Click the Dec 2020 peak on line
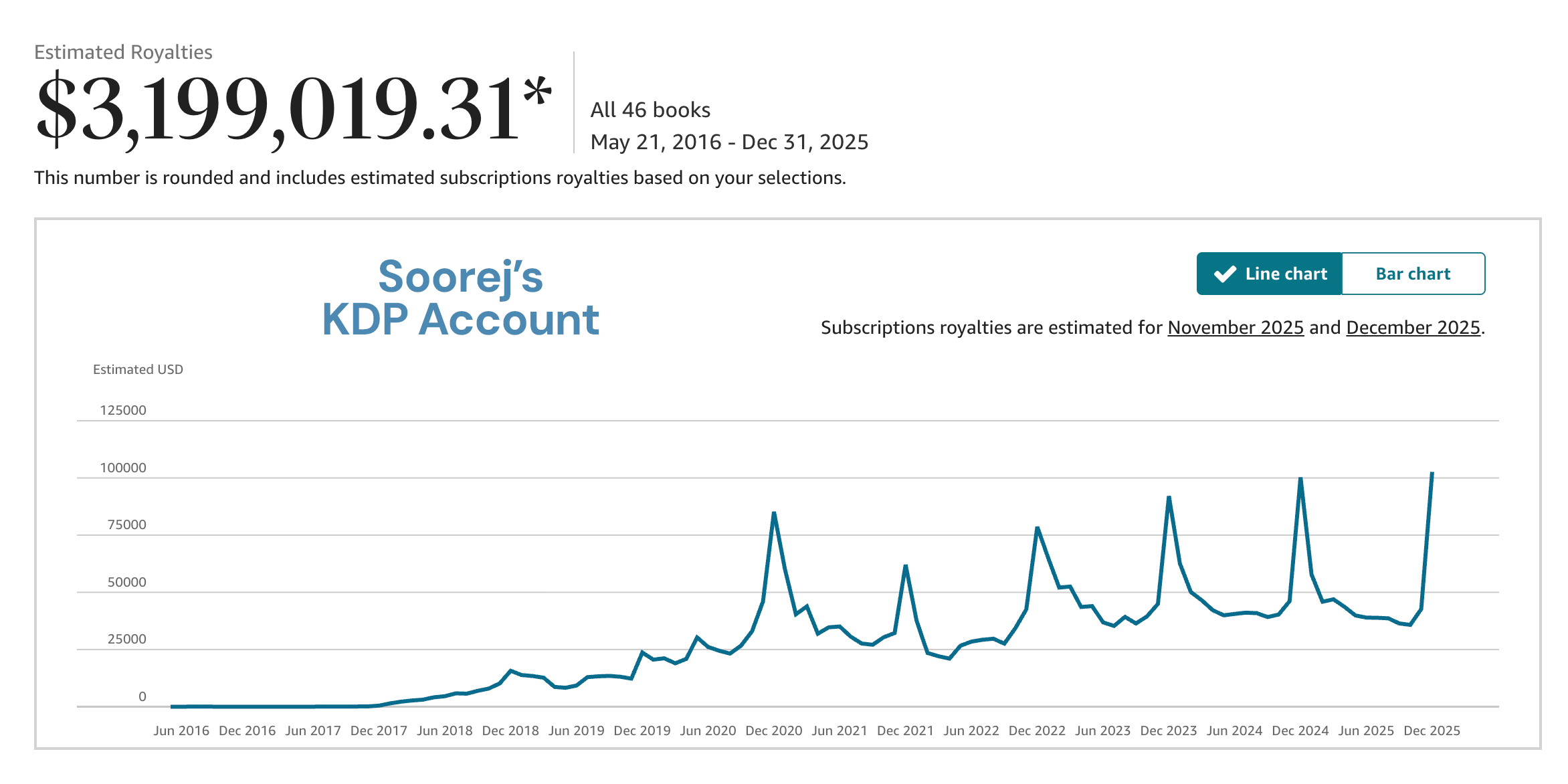 pyautogui.click(x=773, y=514)
